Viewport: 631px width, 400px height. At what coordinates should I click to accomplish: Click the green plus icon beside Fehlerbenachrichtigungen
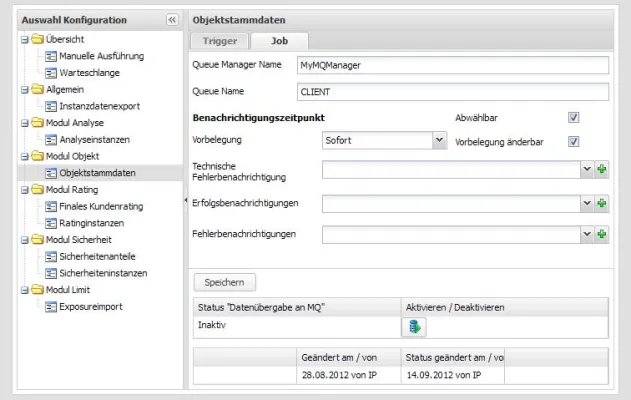click(x=602, y=234)
